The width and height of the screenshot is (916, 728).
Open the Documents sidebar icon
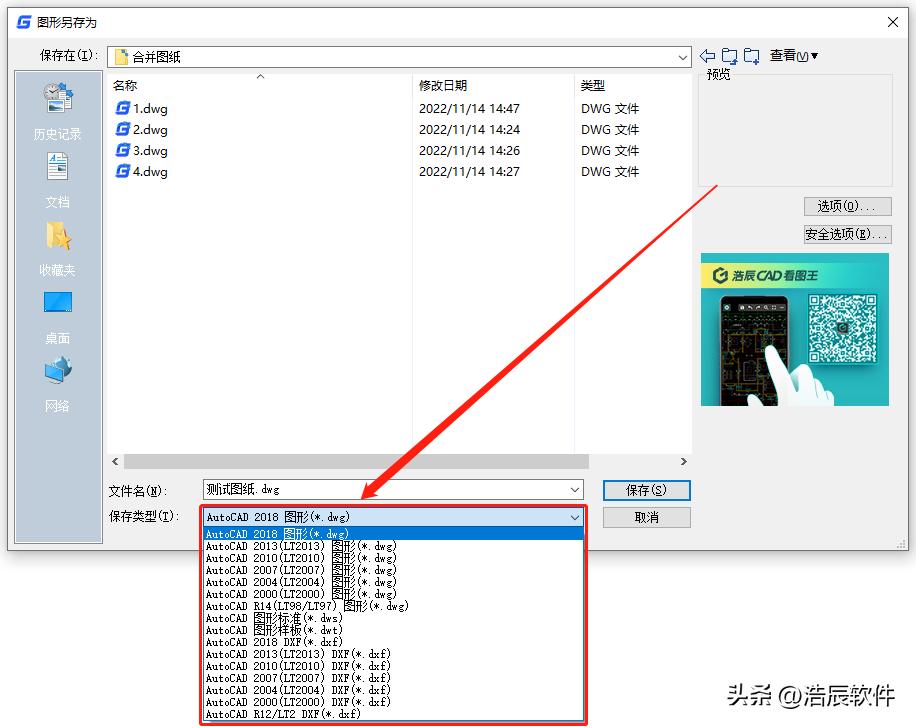click(57, 167)
